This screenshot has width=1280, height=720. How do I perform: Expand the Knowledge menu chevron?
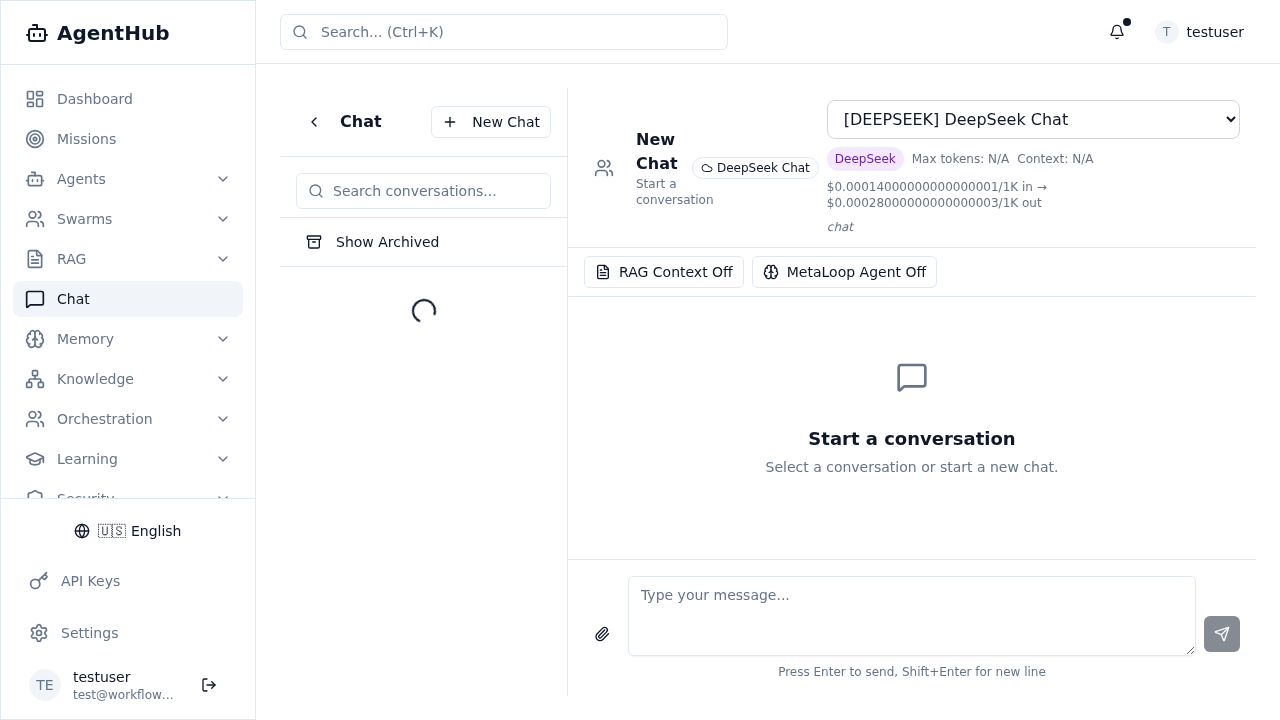(x=223, y=379)
